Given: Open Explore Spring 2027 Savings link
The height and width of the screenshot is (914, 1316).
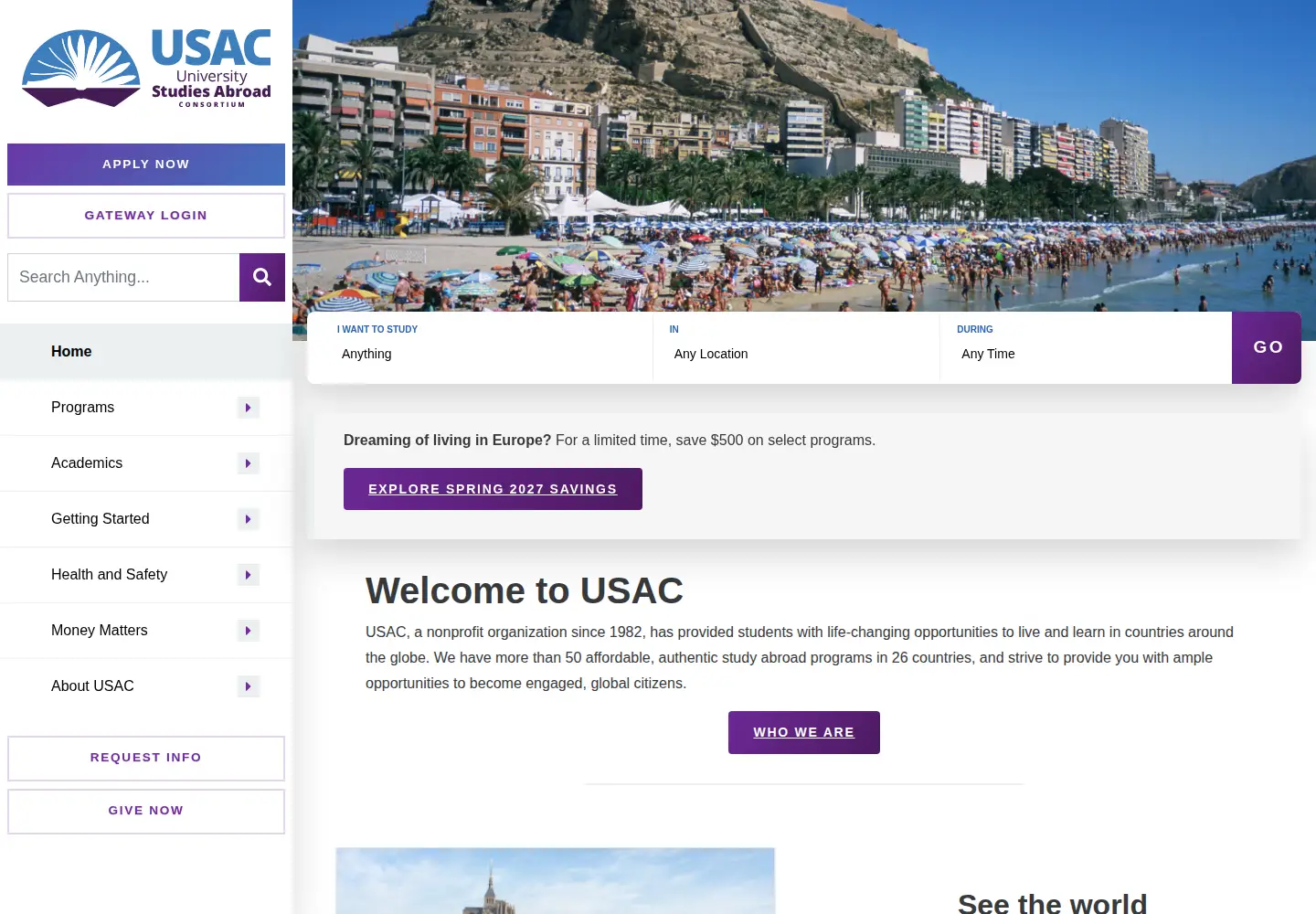Looking at the screenshot, I should tap(493, 489).
